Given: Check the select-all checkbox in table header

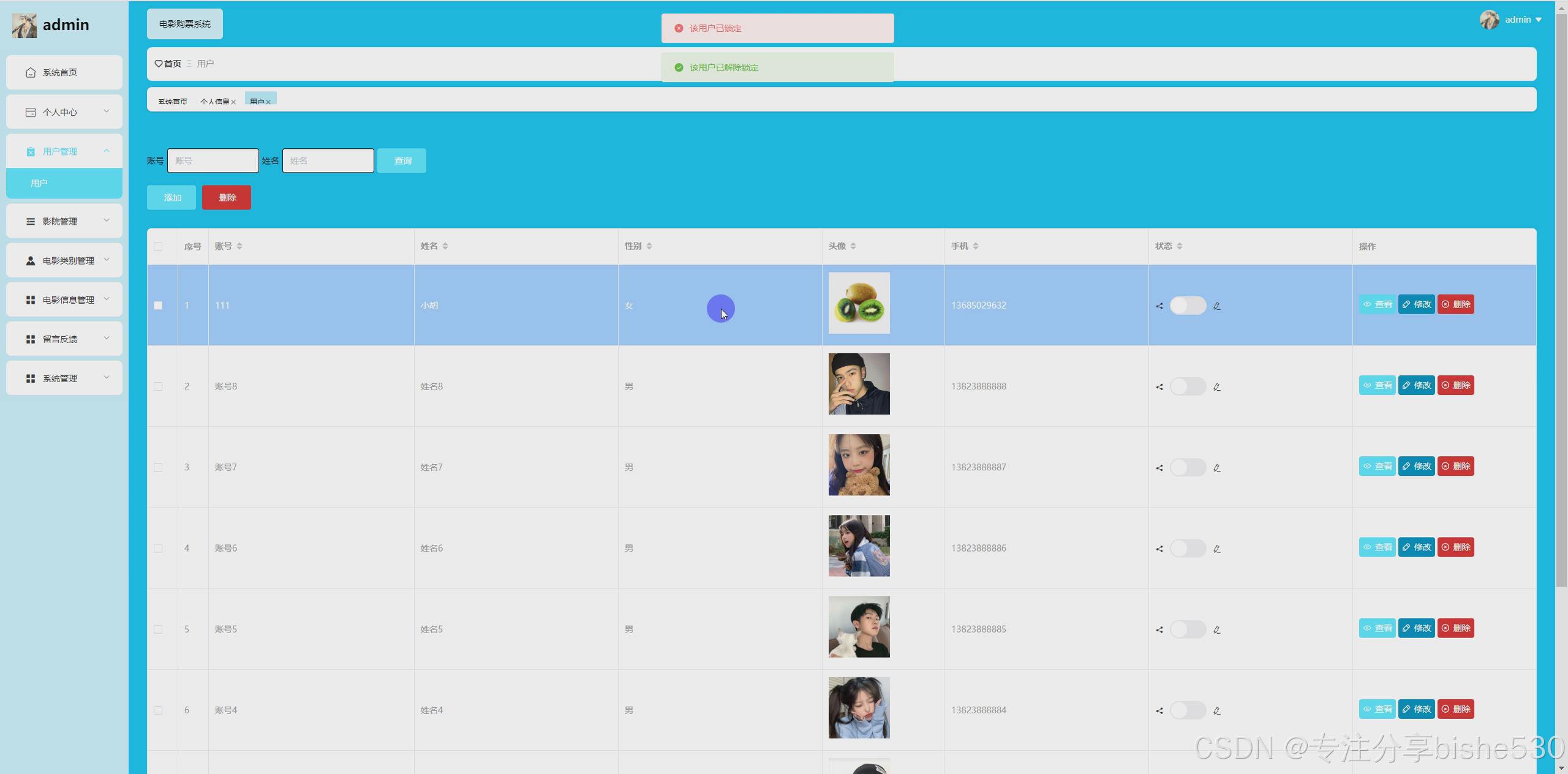Looking at the screenshot, I should click(x=158, y=246).
